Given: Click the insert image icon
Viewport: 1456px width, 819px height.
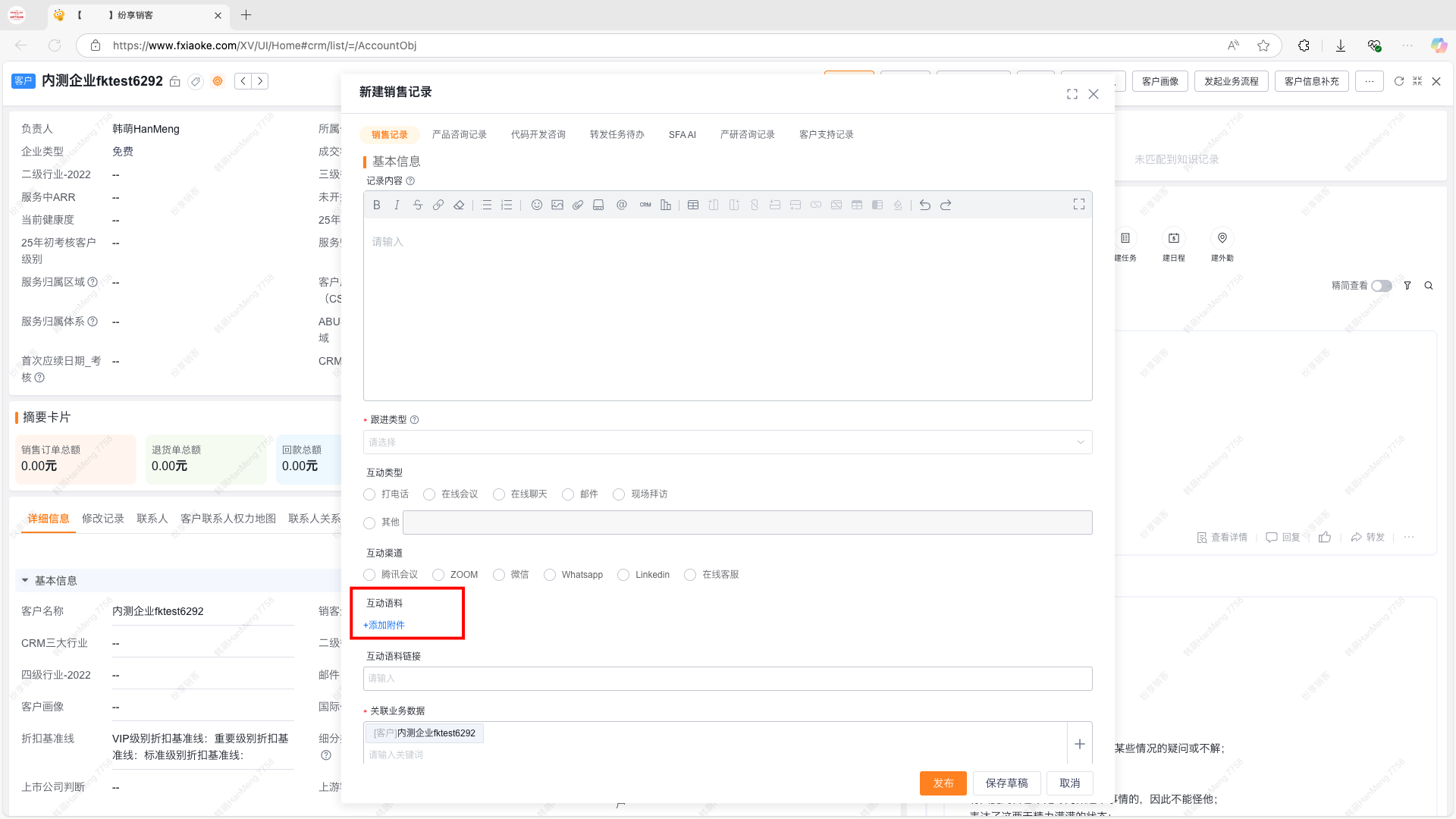Looking at the screenshot, I should (557, 205).
